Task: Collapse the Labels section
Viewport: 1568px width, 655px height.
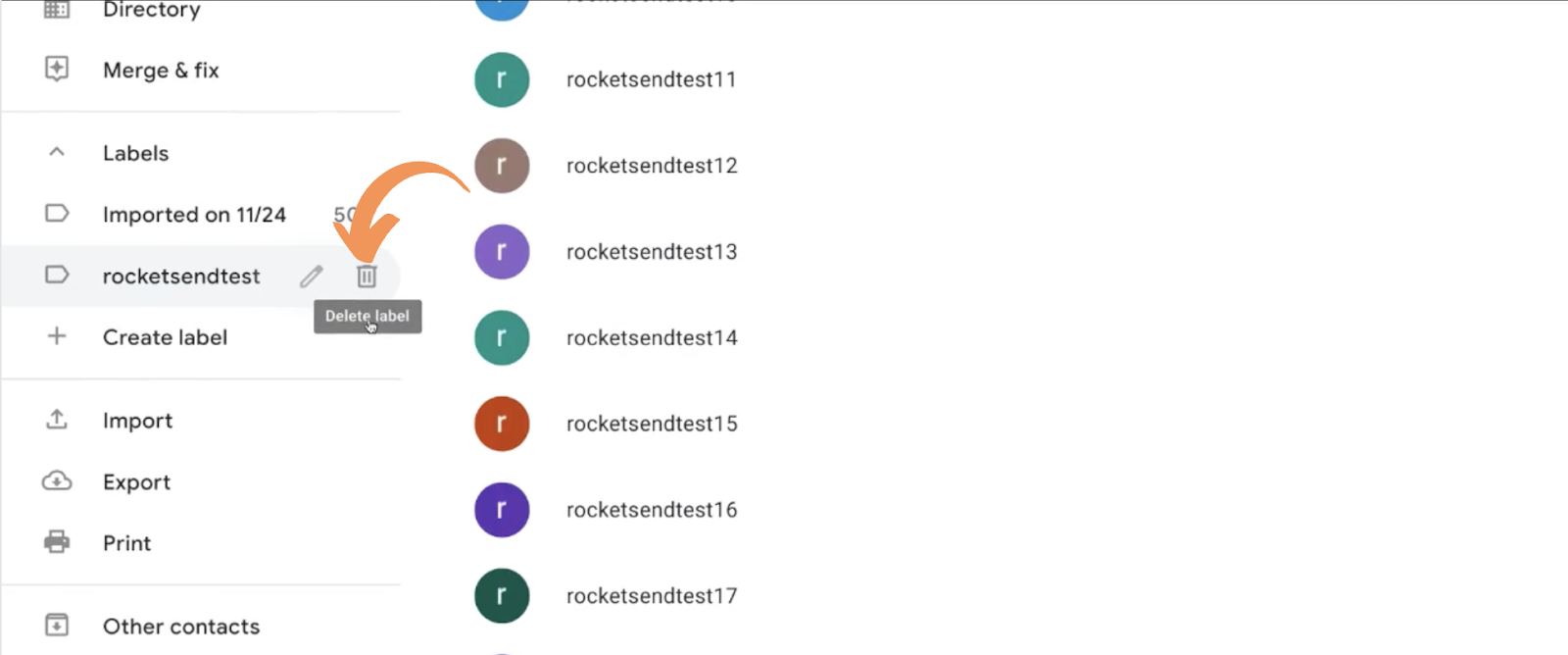Action: [x=56, y=152]
